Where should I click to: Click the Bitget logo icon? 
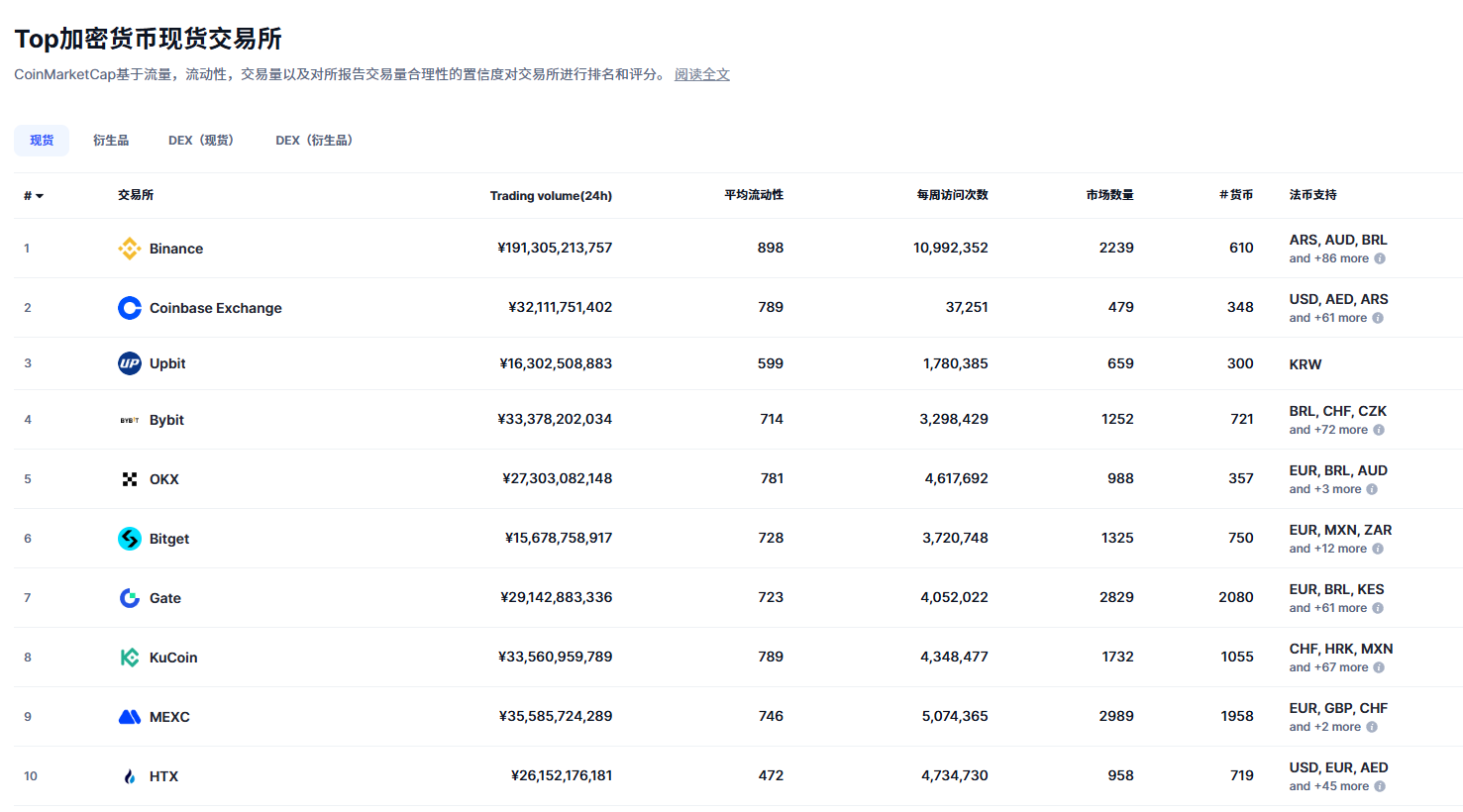click(129, 539)
